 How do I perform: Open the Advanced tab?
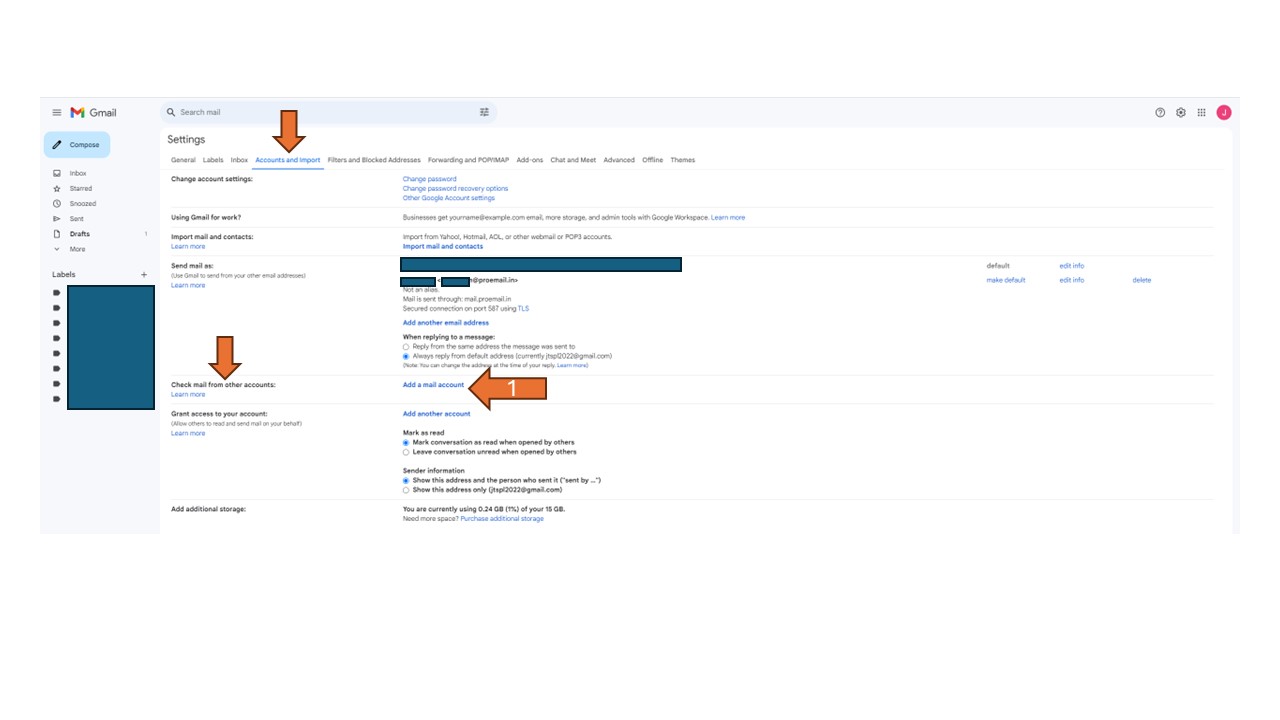click(619, 160)
